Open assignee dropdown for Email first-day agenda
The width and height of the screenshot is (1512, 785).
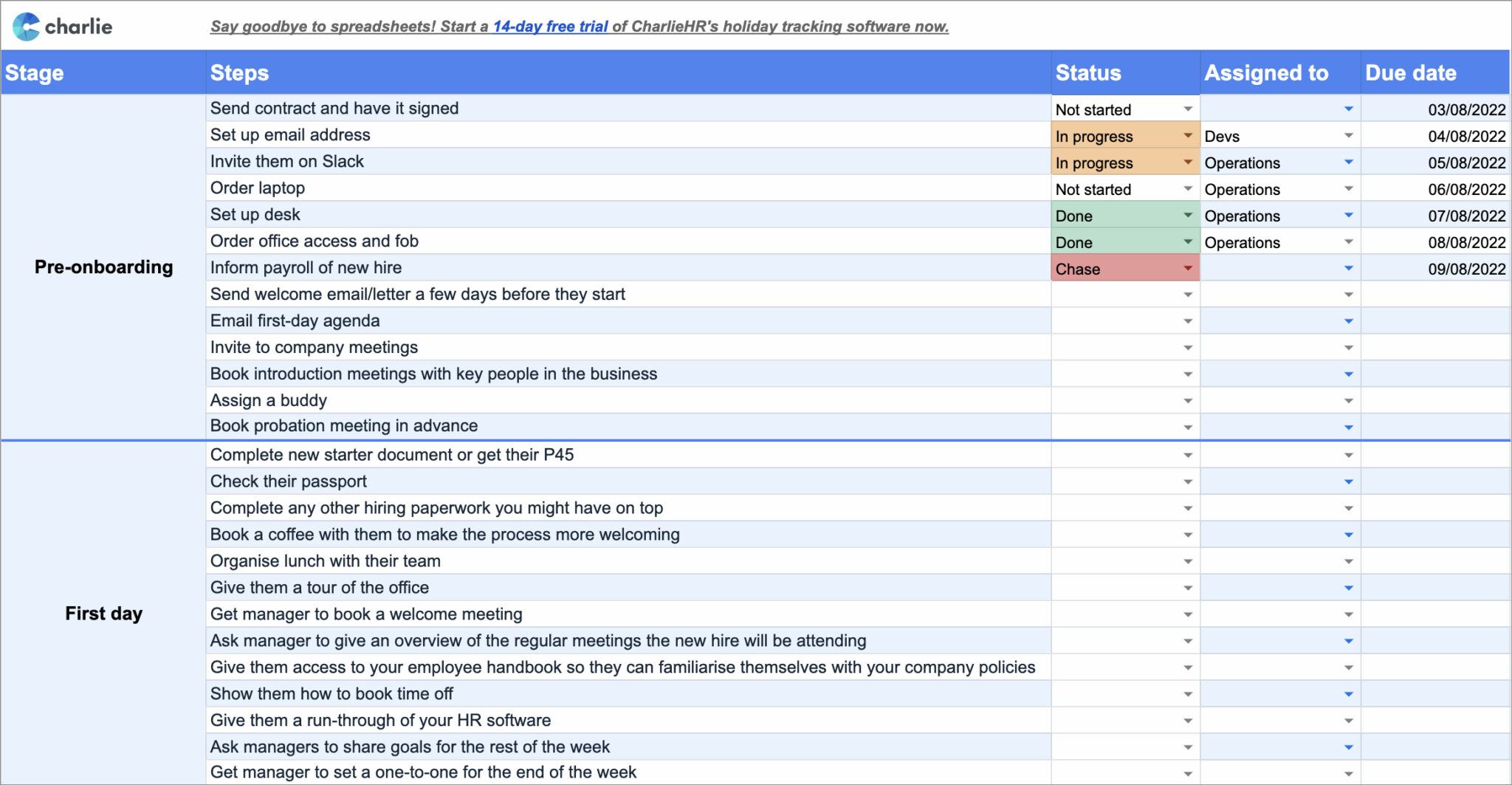point(1349,320)
